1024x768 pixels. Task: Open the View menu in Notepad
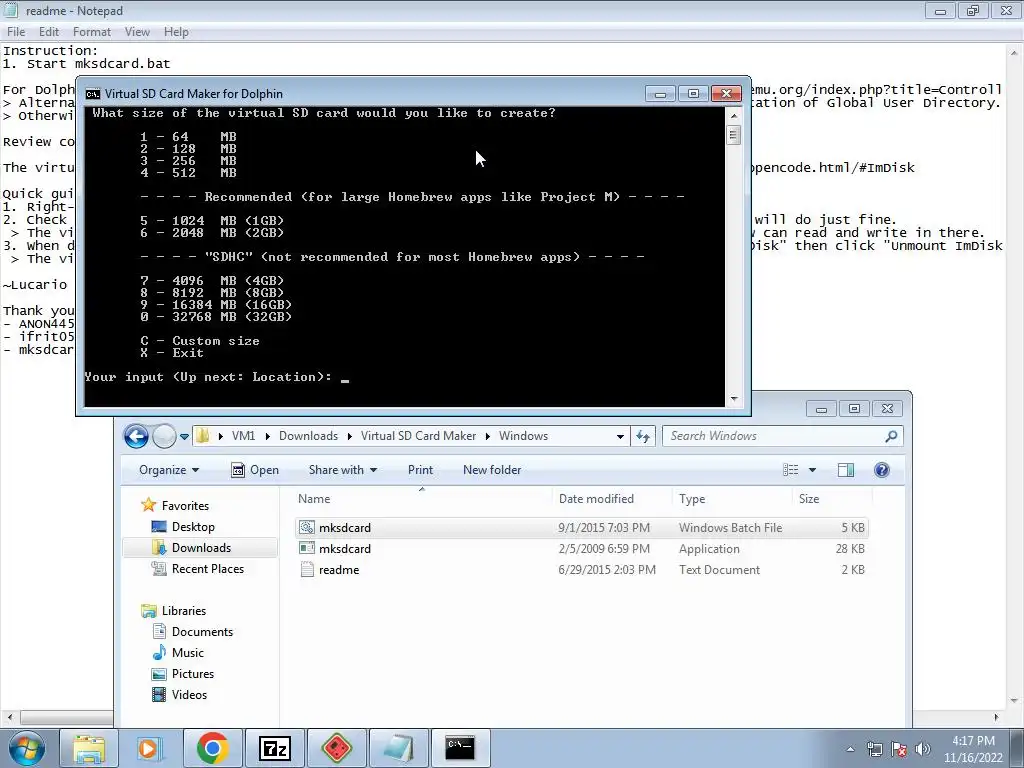coord(137,31)
